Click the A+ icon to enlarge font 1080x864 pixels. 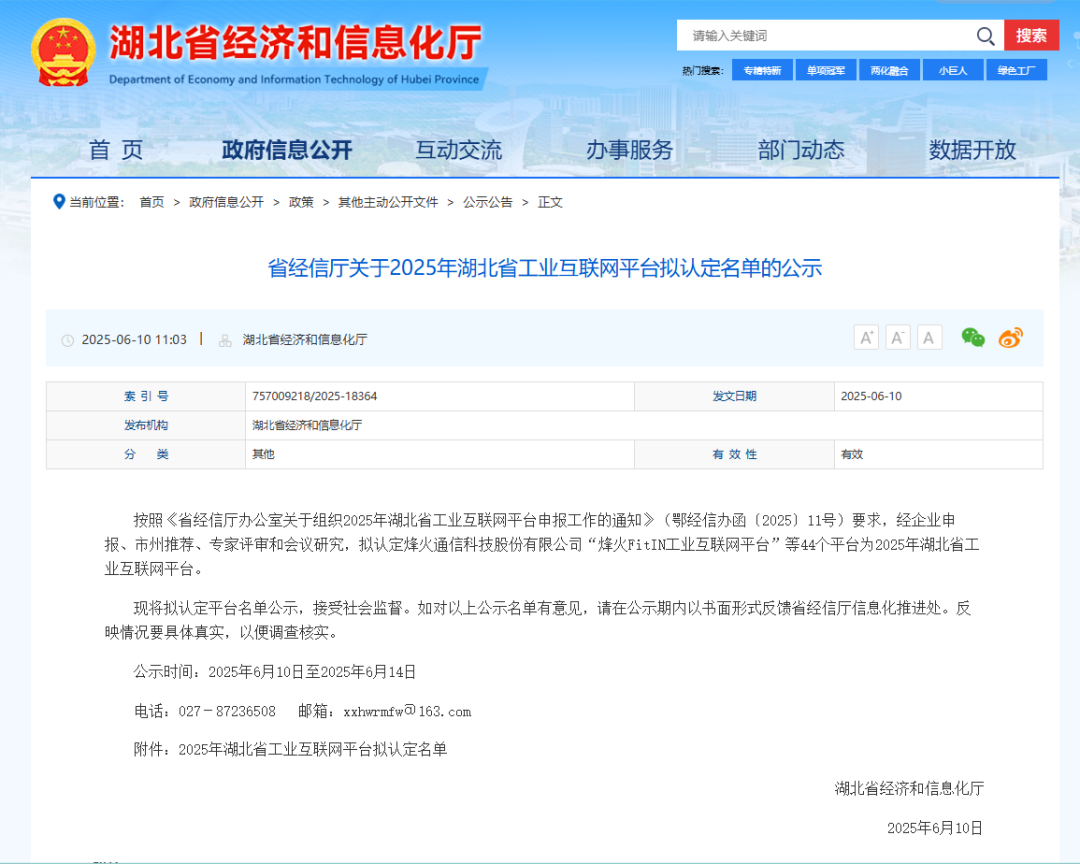[x=866, y=337]
